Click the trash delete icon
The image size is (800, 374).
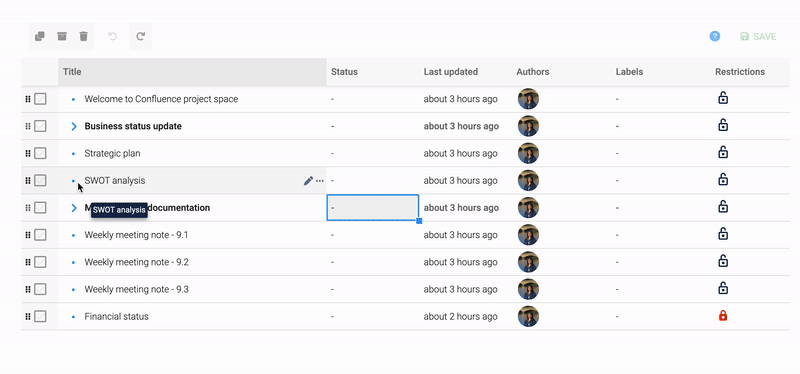[84, 36]
